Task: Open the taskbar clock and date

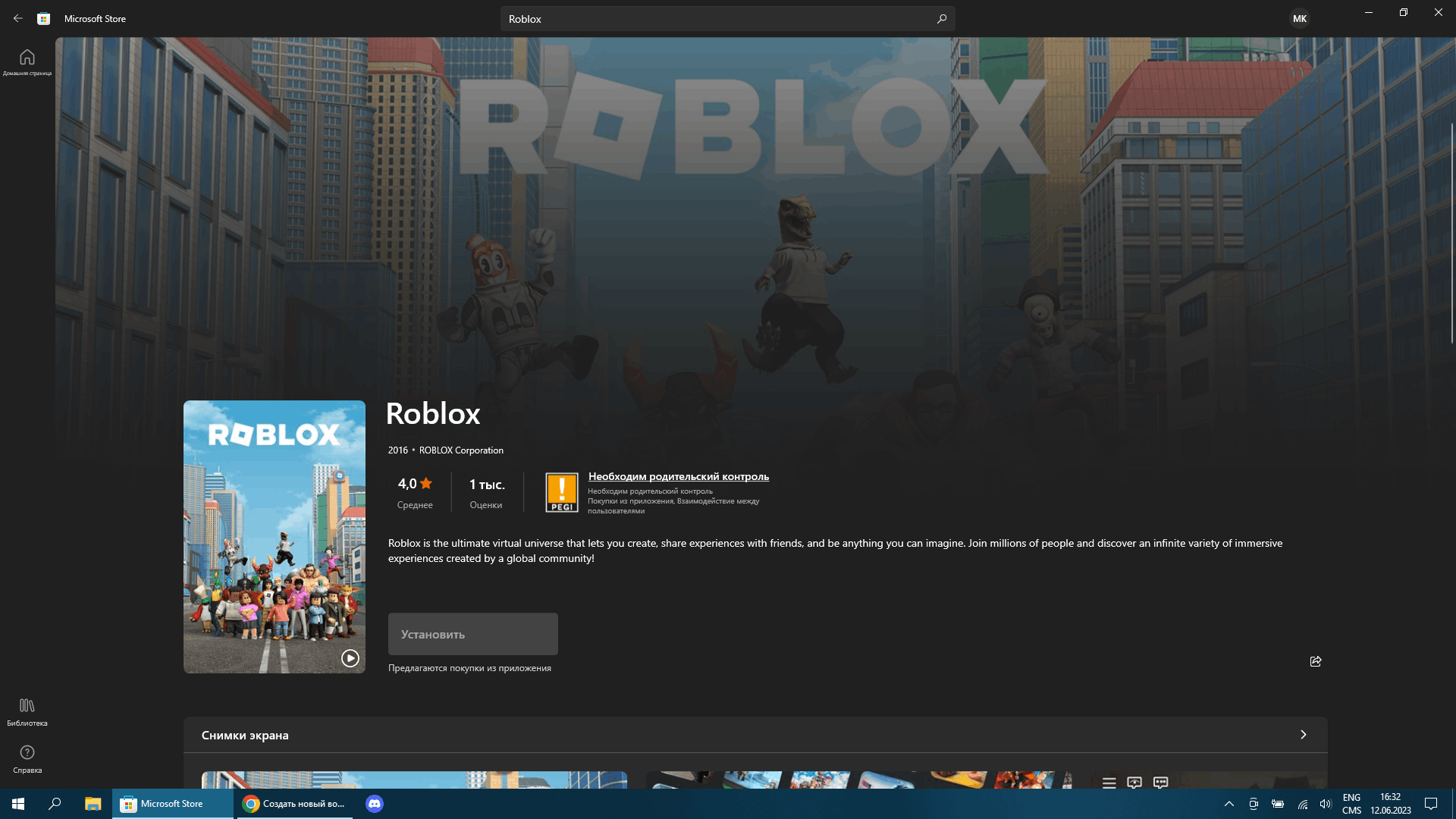Action: (1391, 804)
